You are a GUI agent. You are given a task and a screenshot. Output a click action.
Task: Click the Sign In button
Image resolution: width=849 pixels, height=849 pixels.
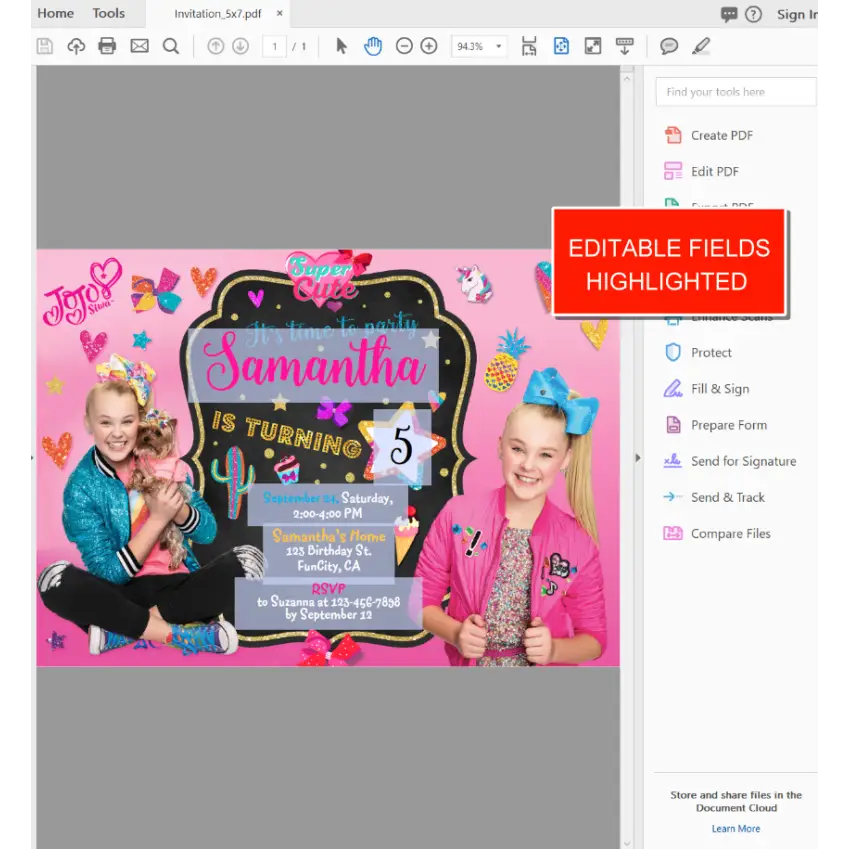pyautogui.click(x=797, y=13)
